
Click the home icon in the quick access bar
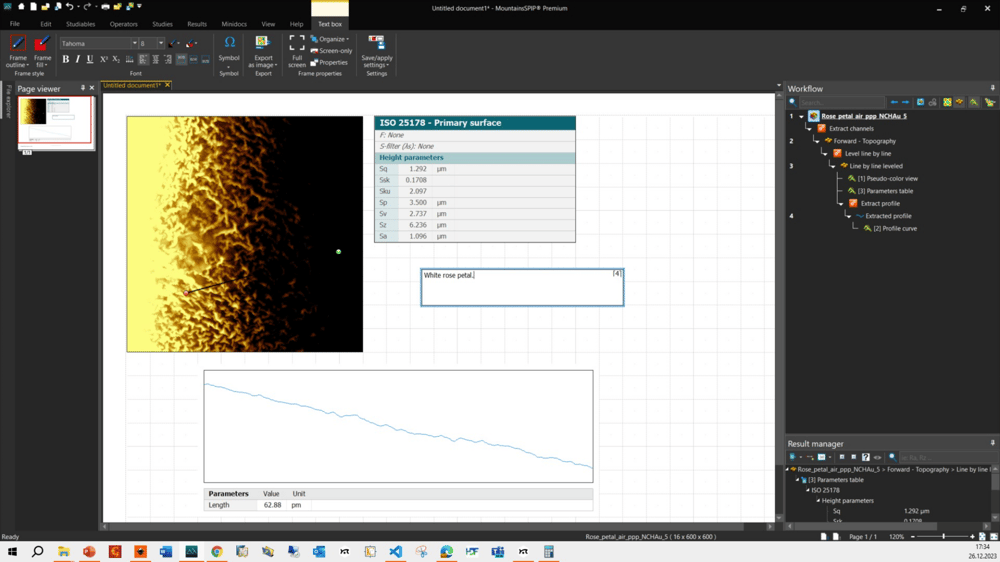click(x=20, y=7)
